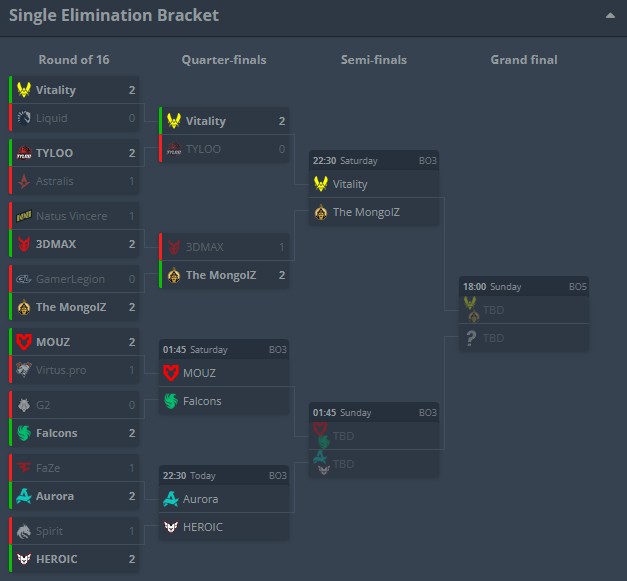Viewport: 627px width, 581px height.
Task: Open the Liquid team link
Action: (x=52, y=118)
